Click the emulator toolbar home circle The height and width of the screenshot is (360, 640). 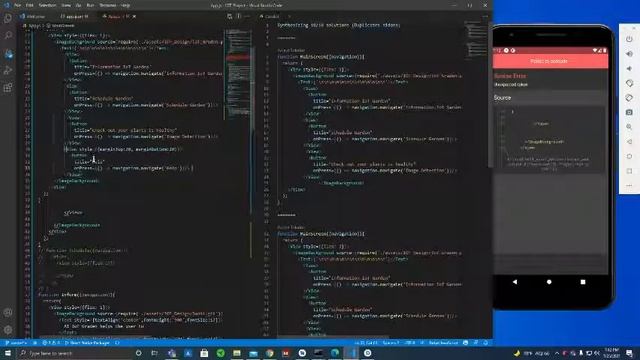(629, 156)
